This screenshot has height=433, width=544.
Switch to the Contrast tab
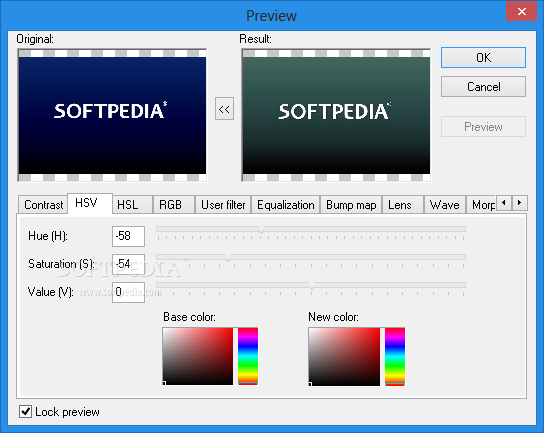[43, 205]
